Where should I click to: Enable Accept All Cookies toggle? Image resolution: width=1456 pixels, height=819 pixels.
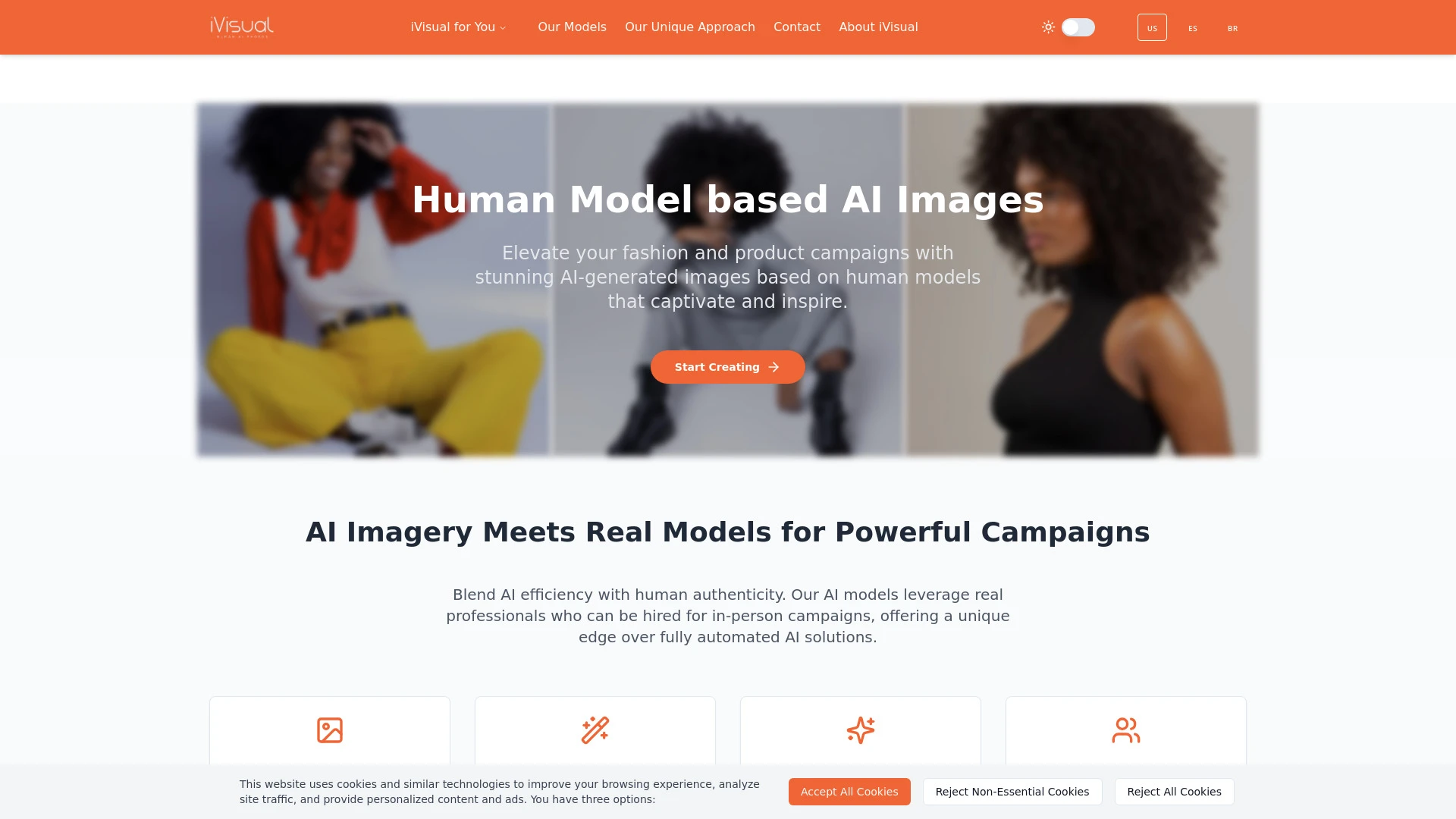pyautogui.click(x=849, y=791)
